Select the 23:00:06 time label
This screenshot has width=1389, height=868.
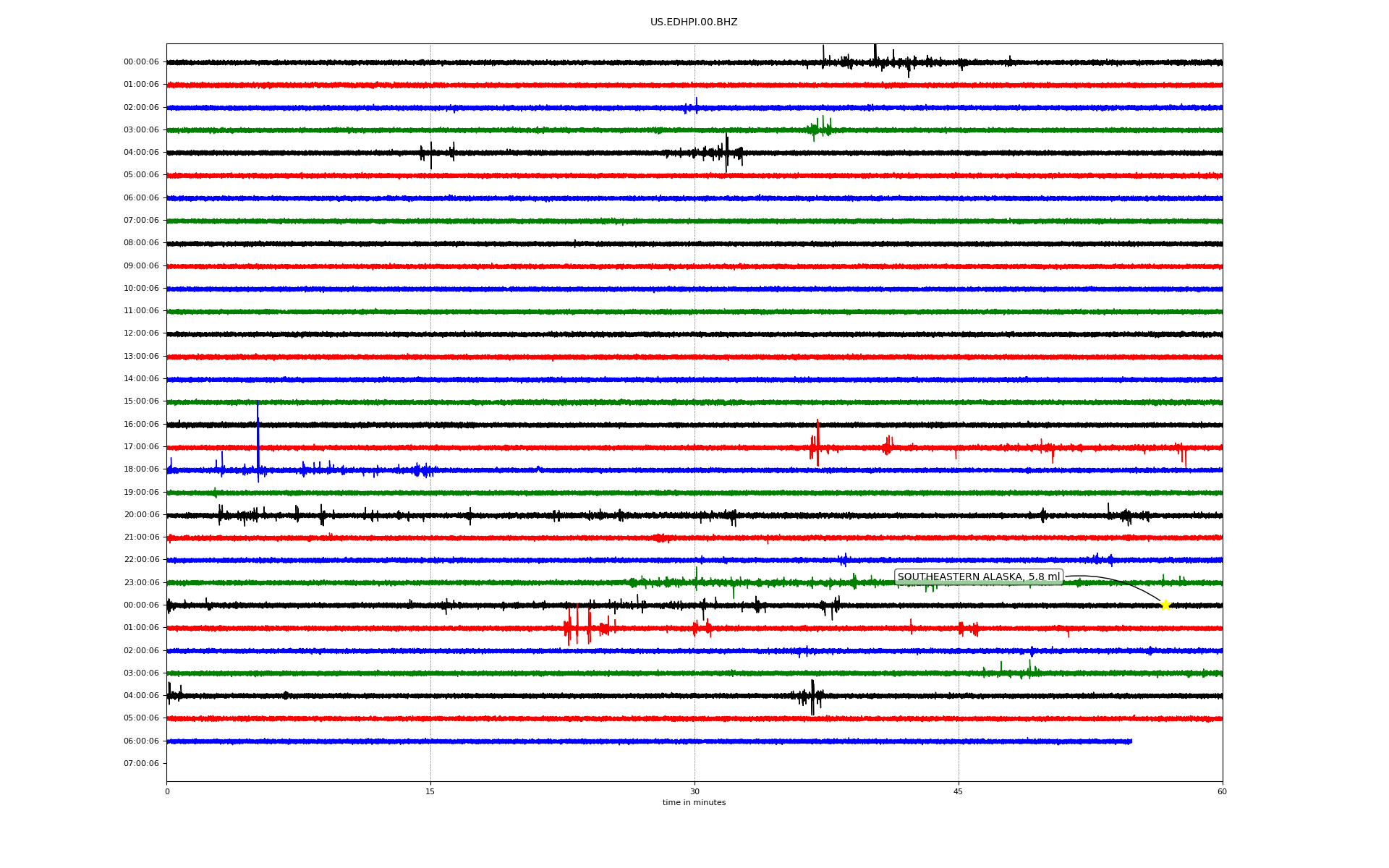(x=141, y=582)
